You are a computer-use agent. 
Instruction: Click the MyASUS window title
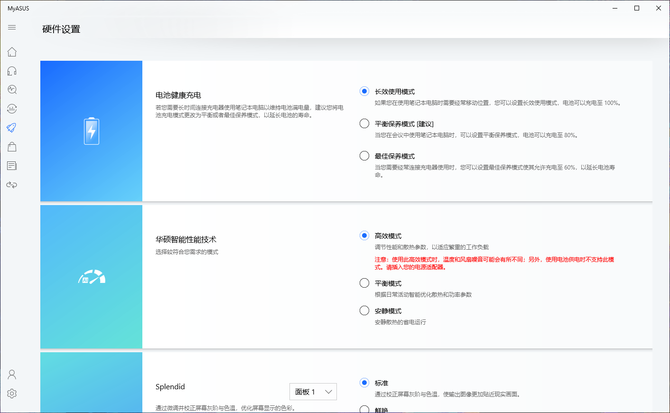pos(18,9)
